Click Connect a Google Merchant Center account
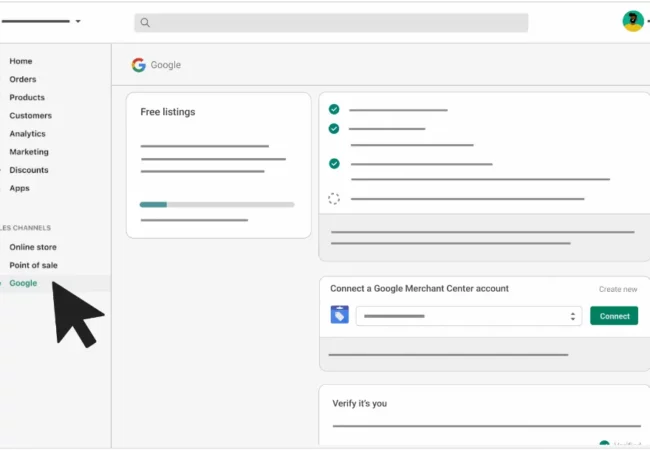Viewport: 650px width, 450px height. 419,288
